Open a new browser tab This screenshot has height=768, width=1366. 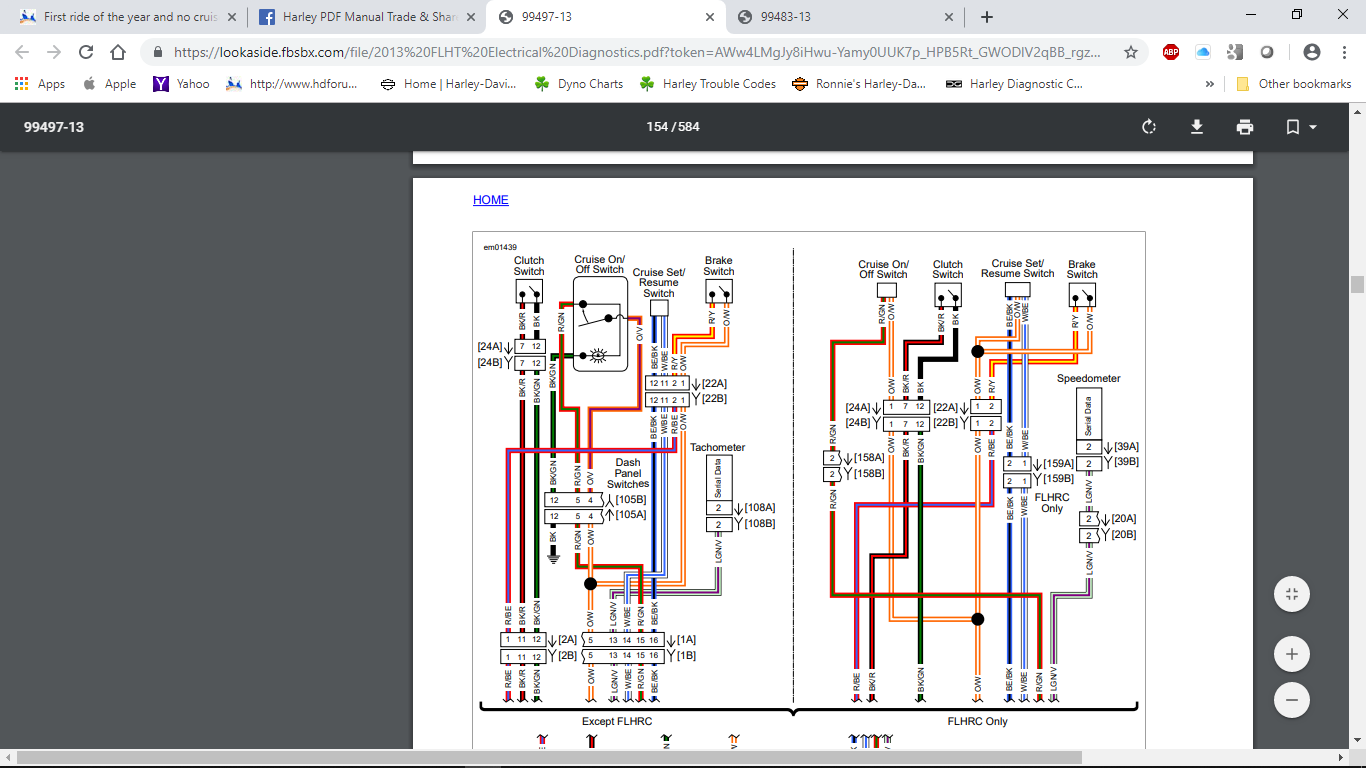pos(987,17)
